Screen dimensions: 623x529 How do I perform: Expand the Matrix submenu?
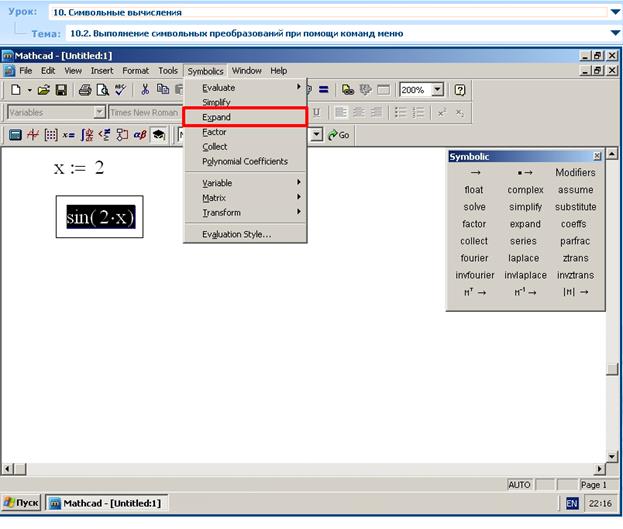[x=245, y=198]
